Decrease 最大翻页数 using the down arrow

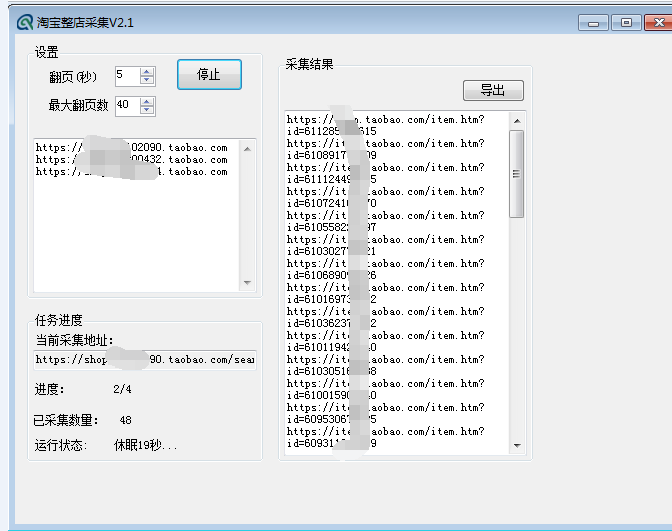[147, 109]
